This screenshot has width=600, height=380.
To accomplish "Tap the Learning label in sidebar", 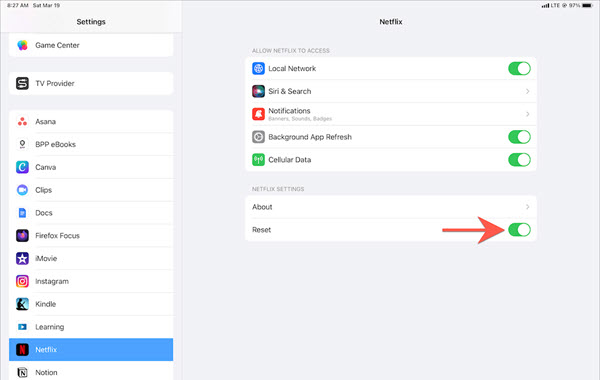I will point(50,327).
